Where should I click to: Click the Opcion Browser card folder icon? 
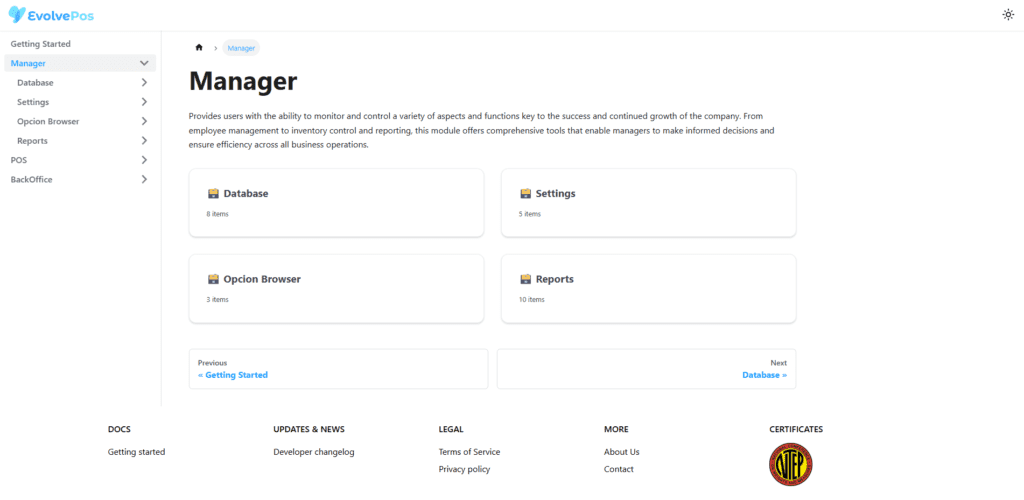[x=213, y=279]
